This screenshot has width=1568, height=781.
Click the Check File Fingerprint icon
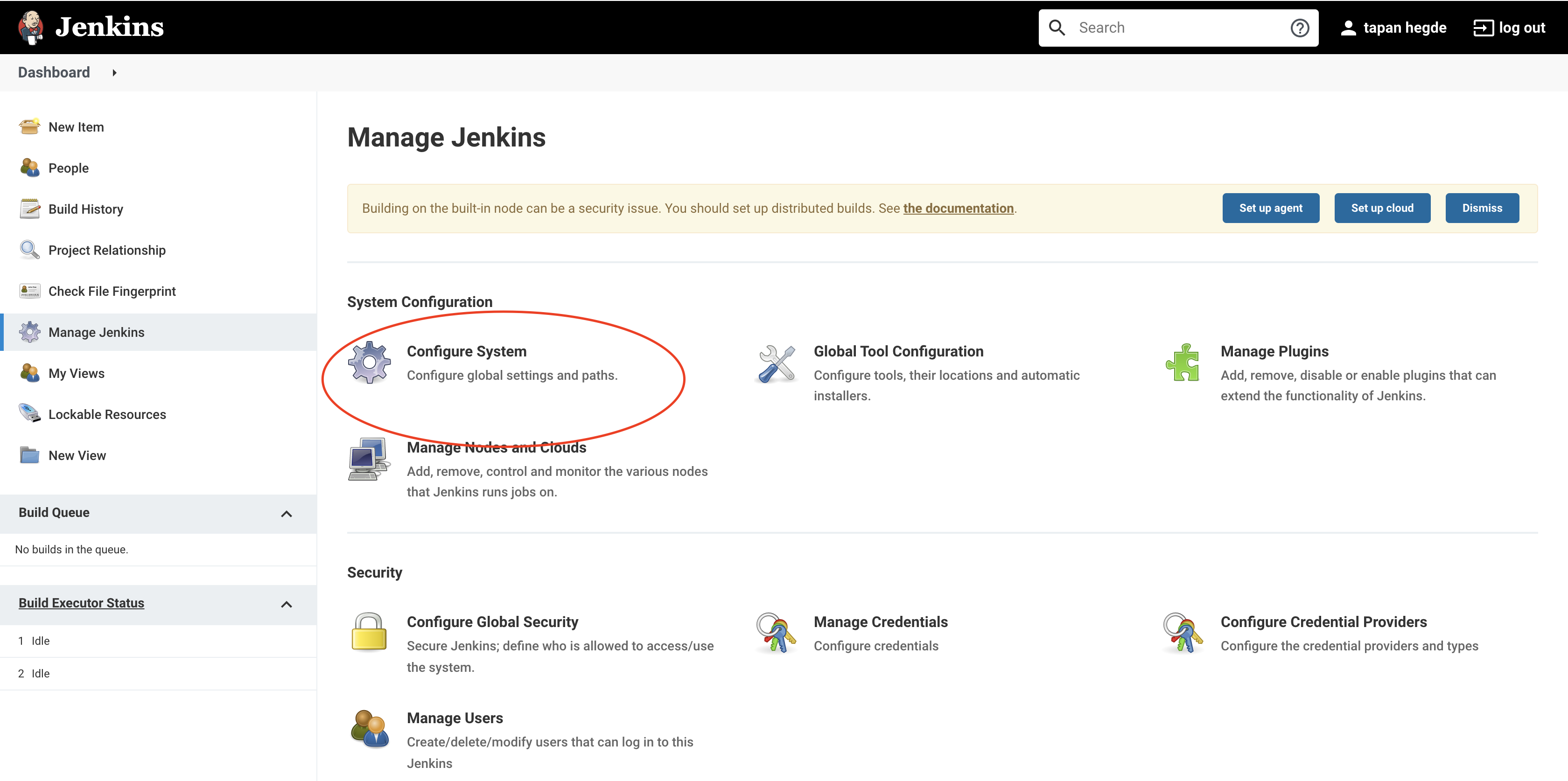pos(29,291)
